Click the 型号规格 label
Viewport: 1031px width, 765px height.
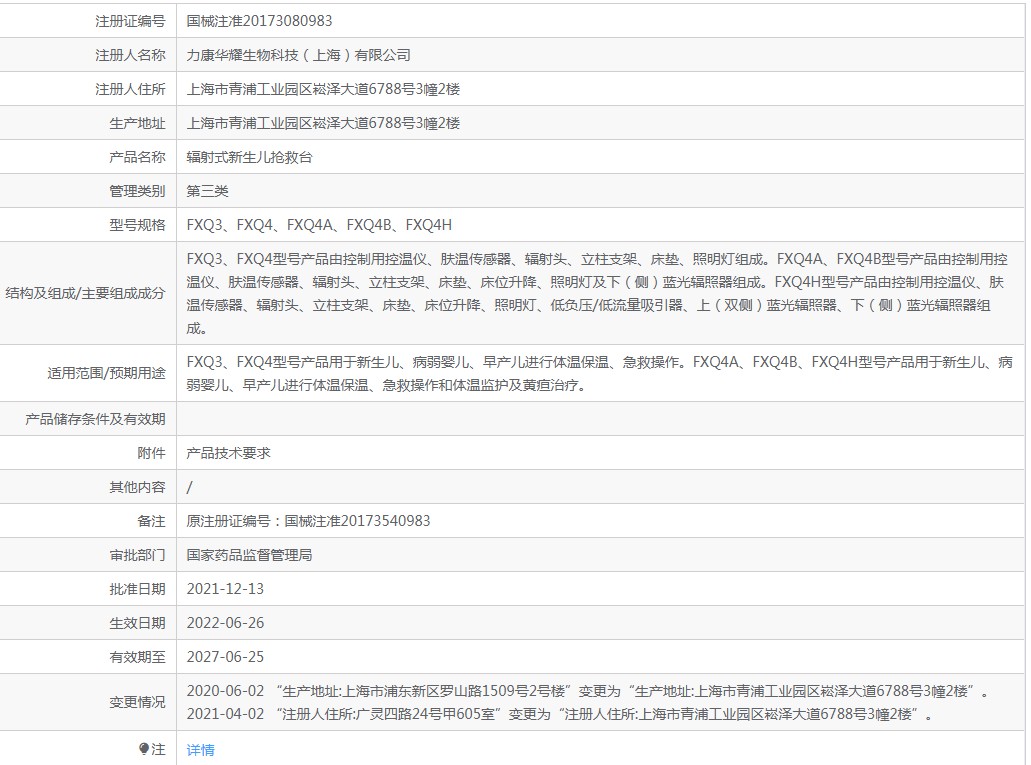(137, 225)
